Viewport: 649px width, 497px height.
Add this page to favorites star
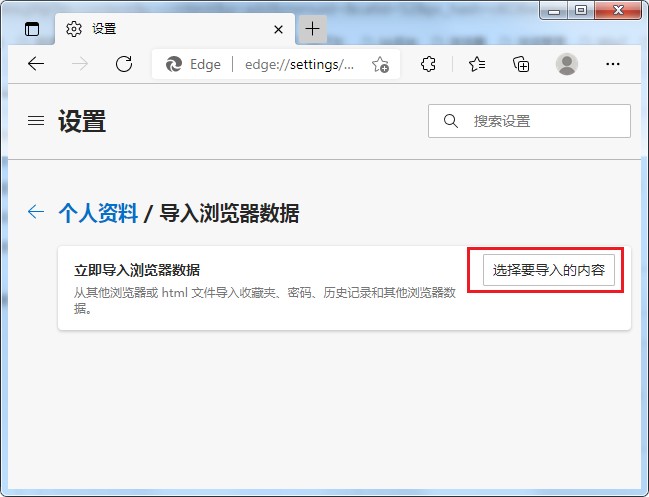click(x=380, y=65)
